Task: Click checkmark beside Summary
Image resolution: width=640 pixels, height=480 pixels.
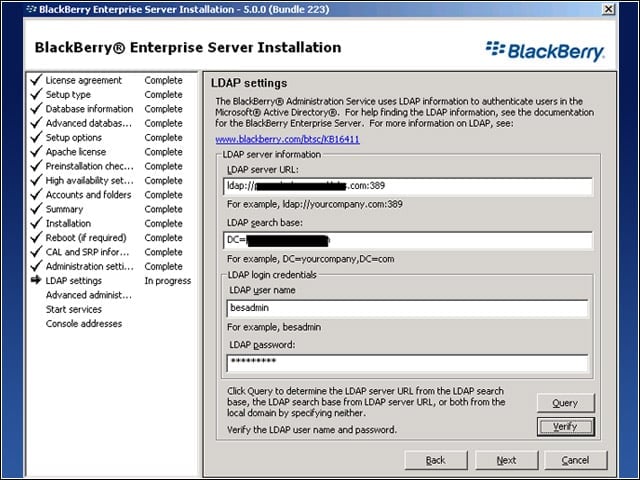Action: 36,208
